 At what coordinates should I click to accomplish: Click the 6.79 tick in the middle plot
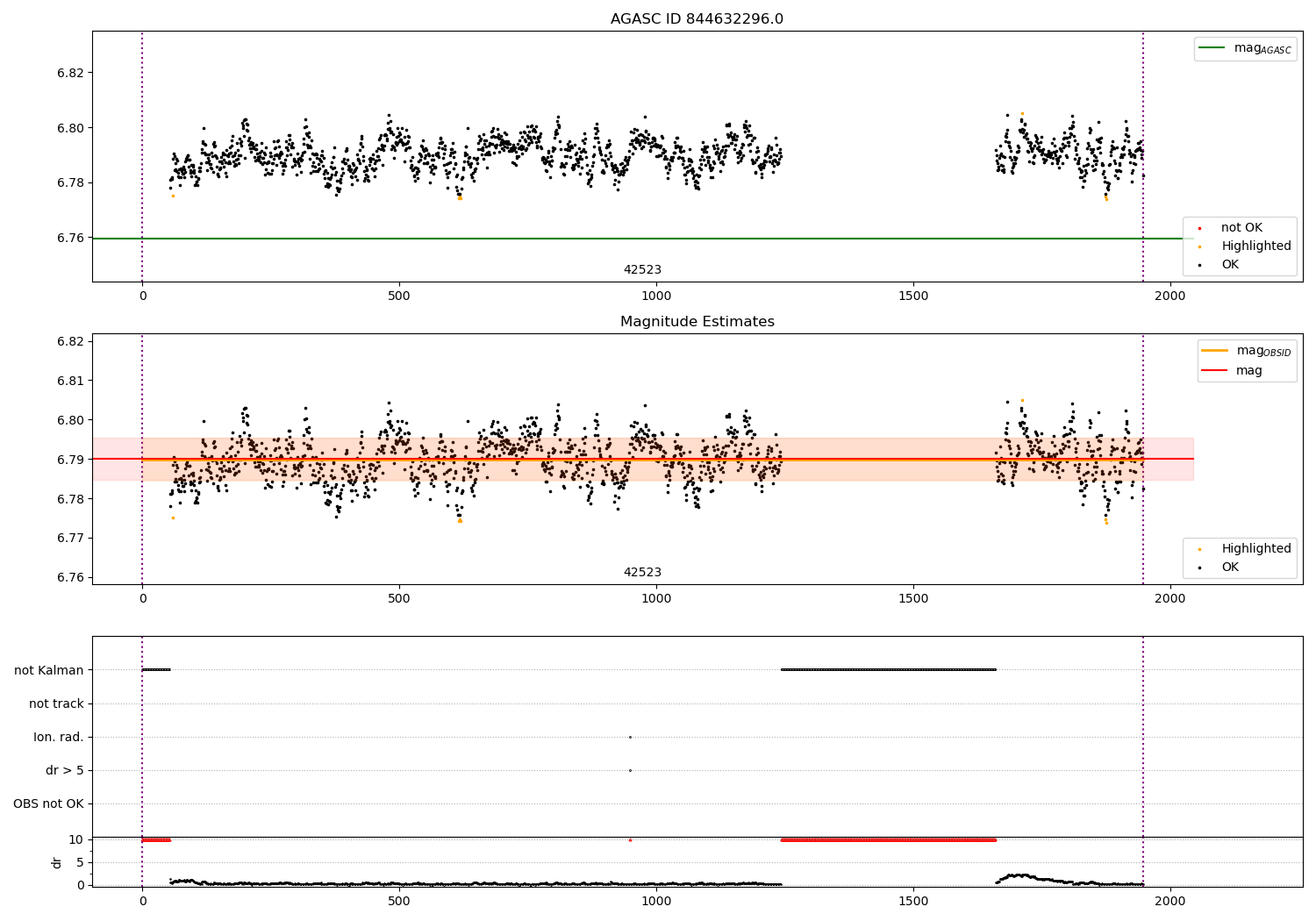click(x=70, y=460)
